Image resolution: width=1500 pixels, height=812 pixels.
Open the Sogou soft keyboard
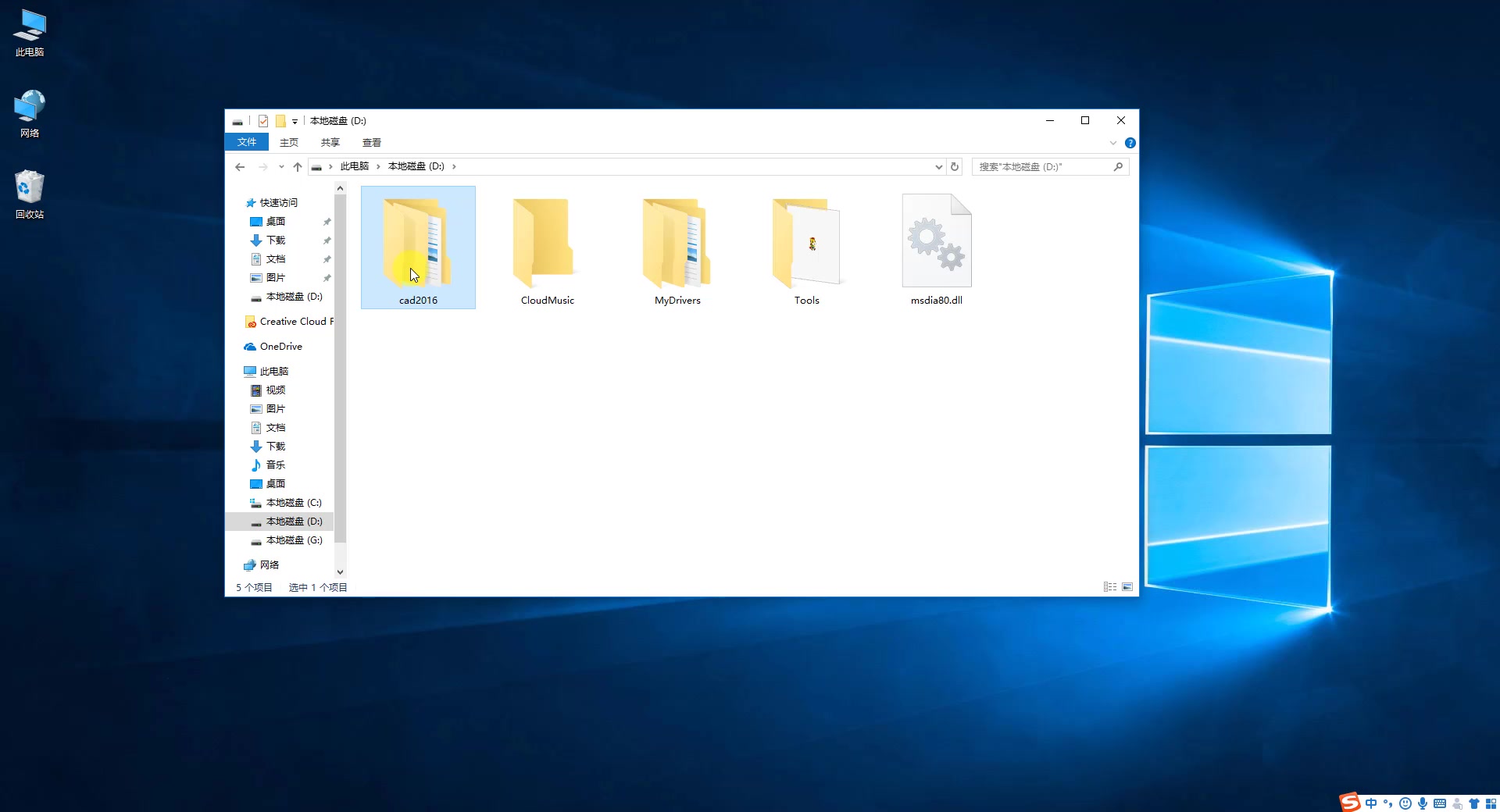pos(1438,803)
